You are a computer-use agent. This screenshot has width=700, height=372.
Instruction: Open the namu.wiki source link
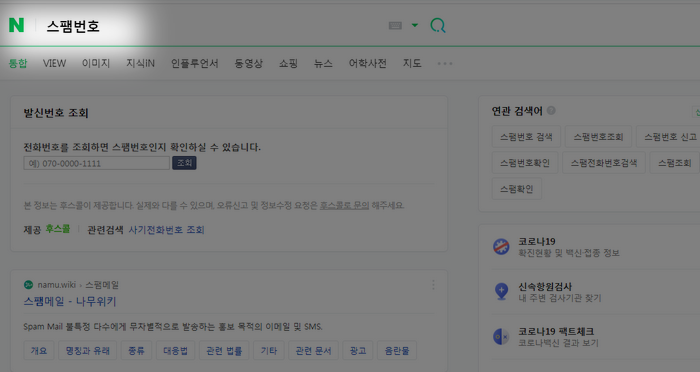78,285
